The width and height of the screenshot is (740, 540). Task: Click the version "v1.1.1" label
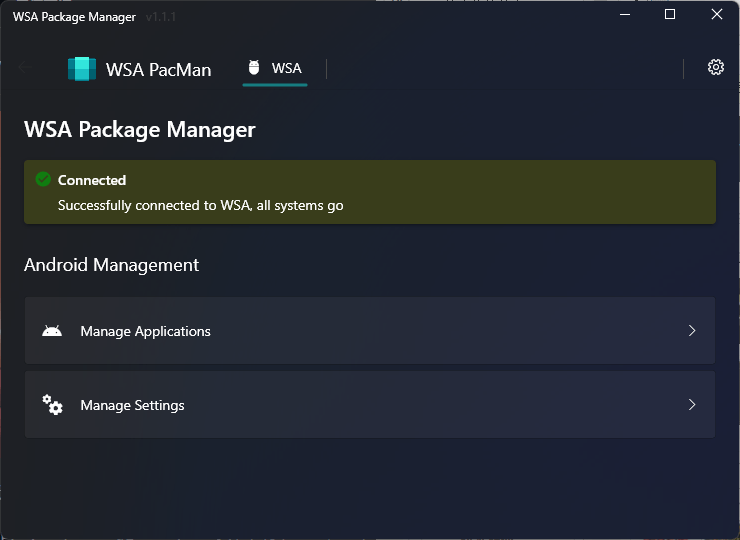click(161, 17)
